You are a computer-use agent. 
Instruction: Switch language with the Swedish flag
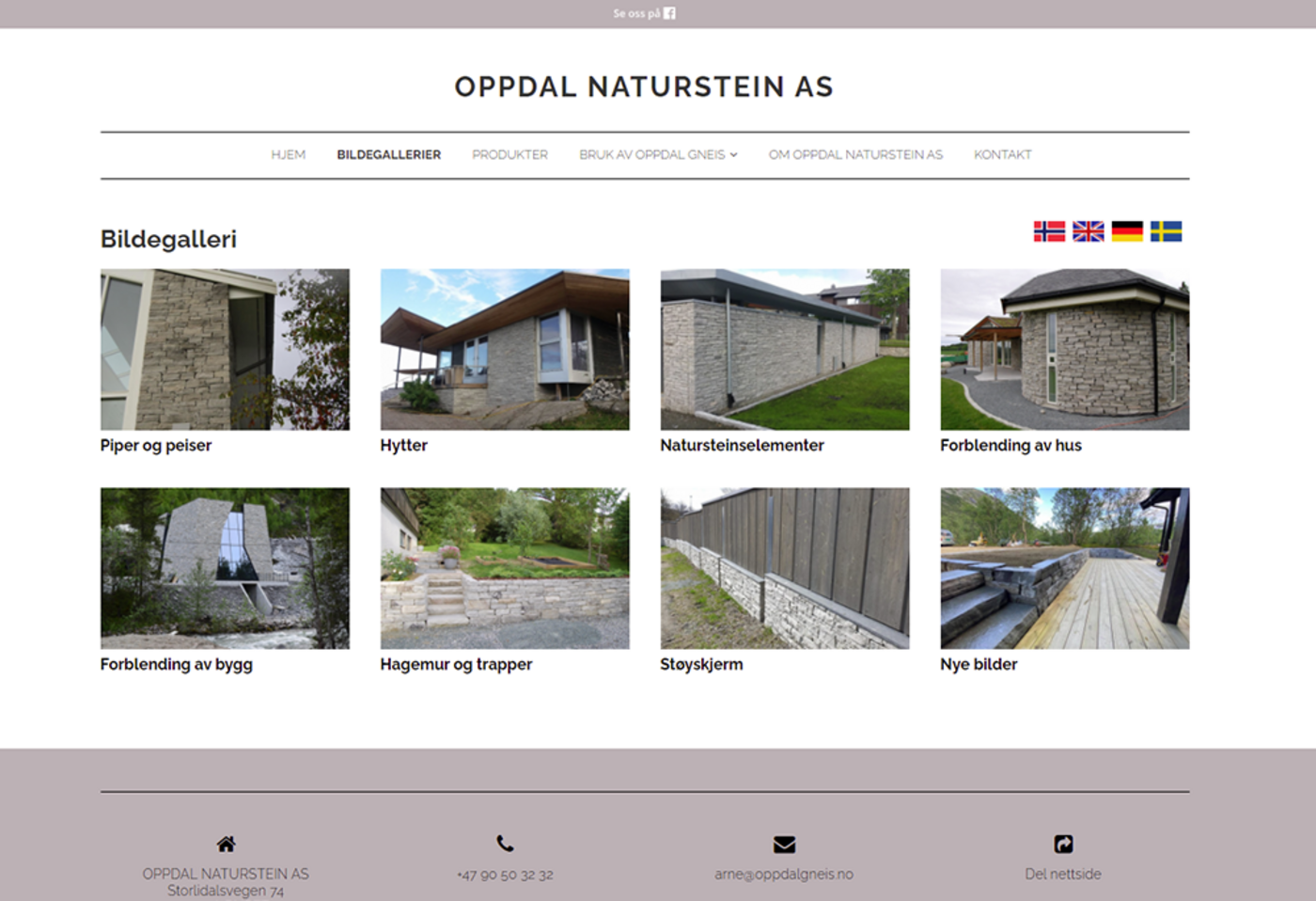tap(1167, 231)
